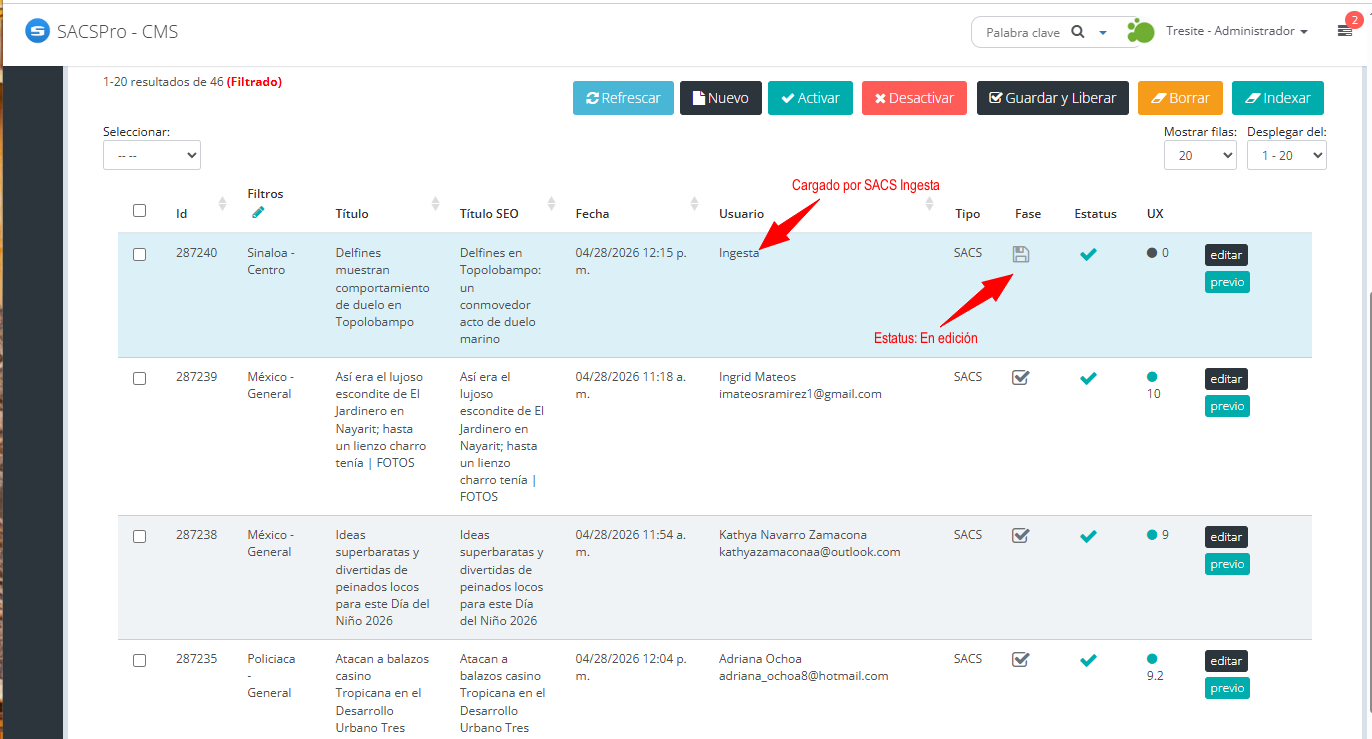Click the UX score dot for 287238

(x=1152, y=535)
